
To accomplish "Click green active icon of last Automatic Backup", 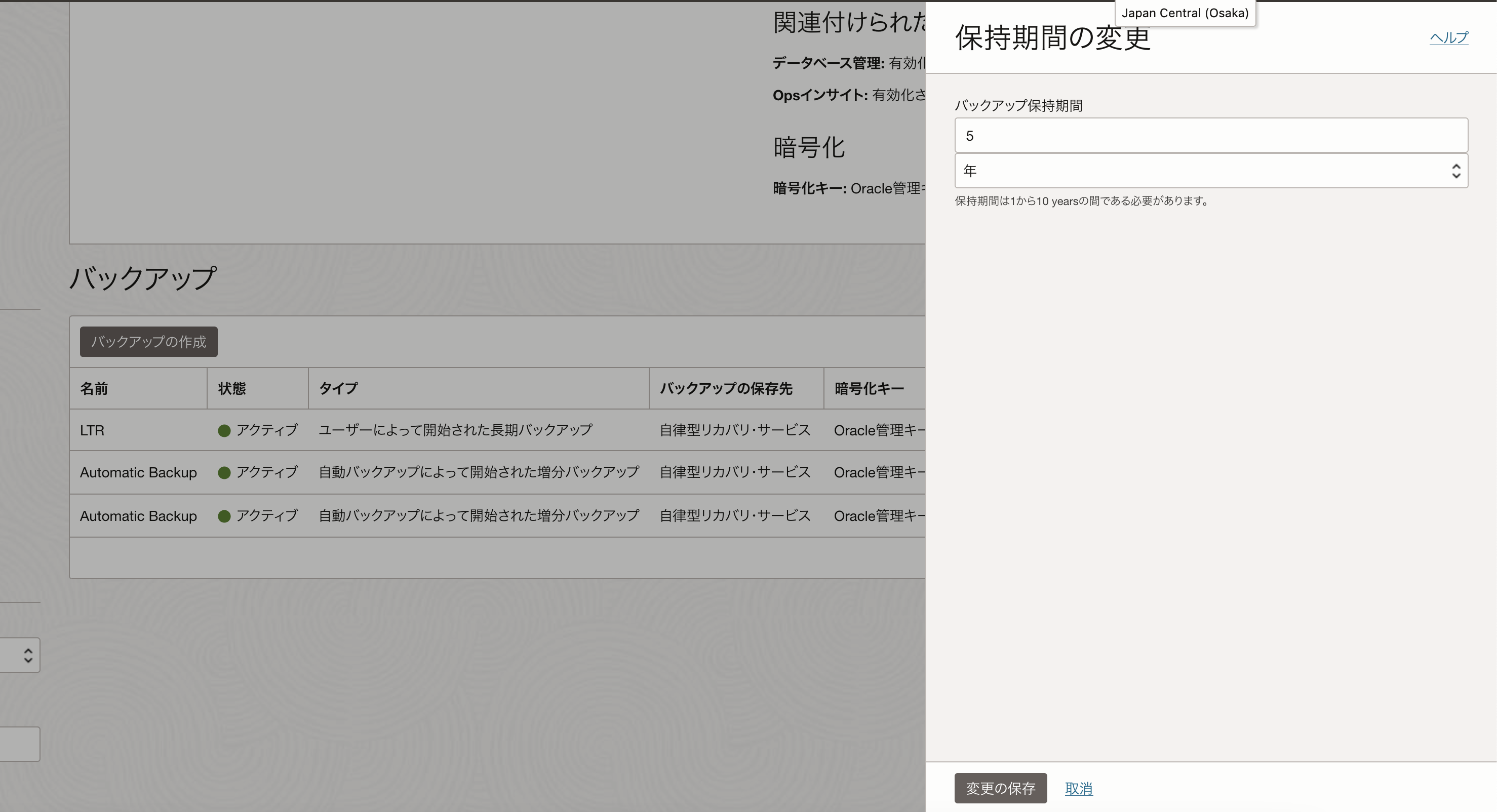I will click(x=224, y=516).
